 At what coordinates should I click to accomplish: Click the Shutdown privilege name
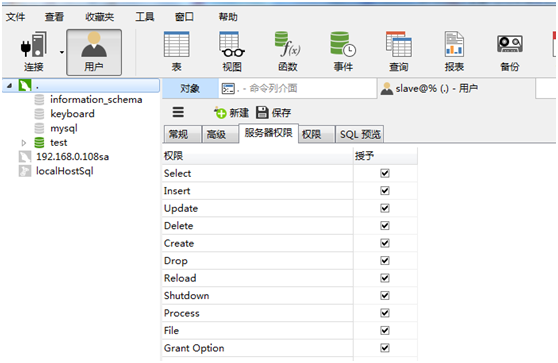(186, 296)
